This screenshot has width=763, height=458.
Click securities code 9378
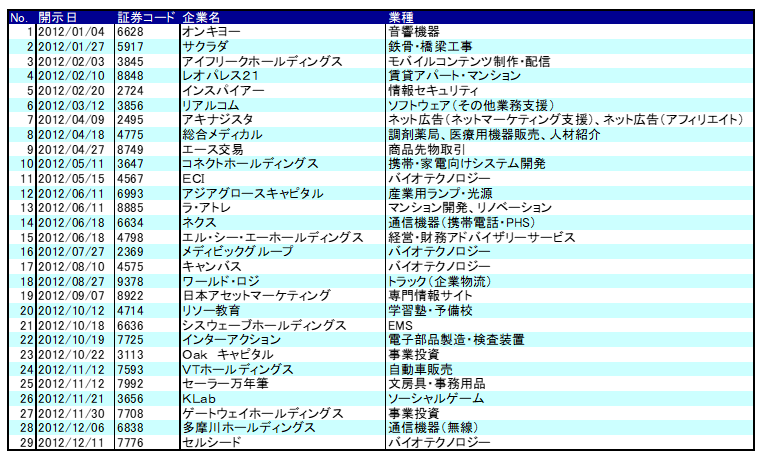(130, 281)
